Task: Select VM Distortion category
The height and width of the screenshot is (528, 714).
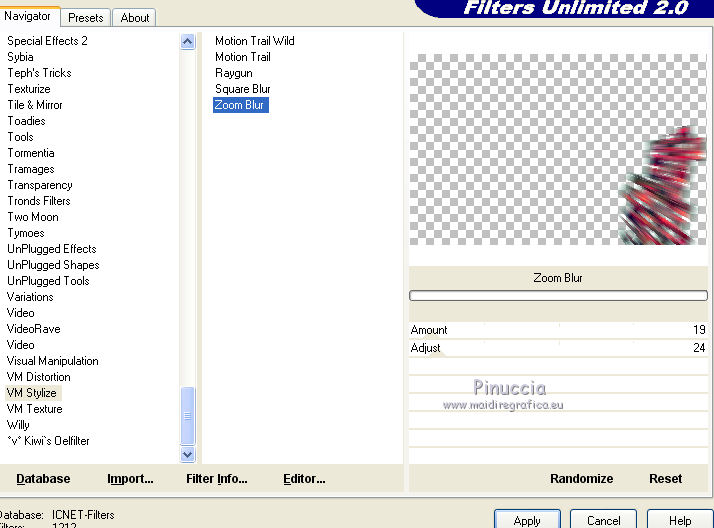Action: click(39, 377)
